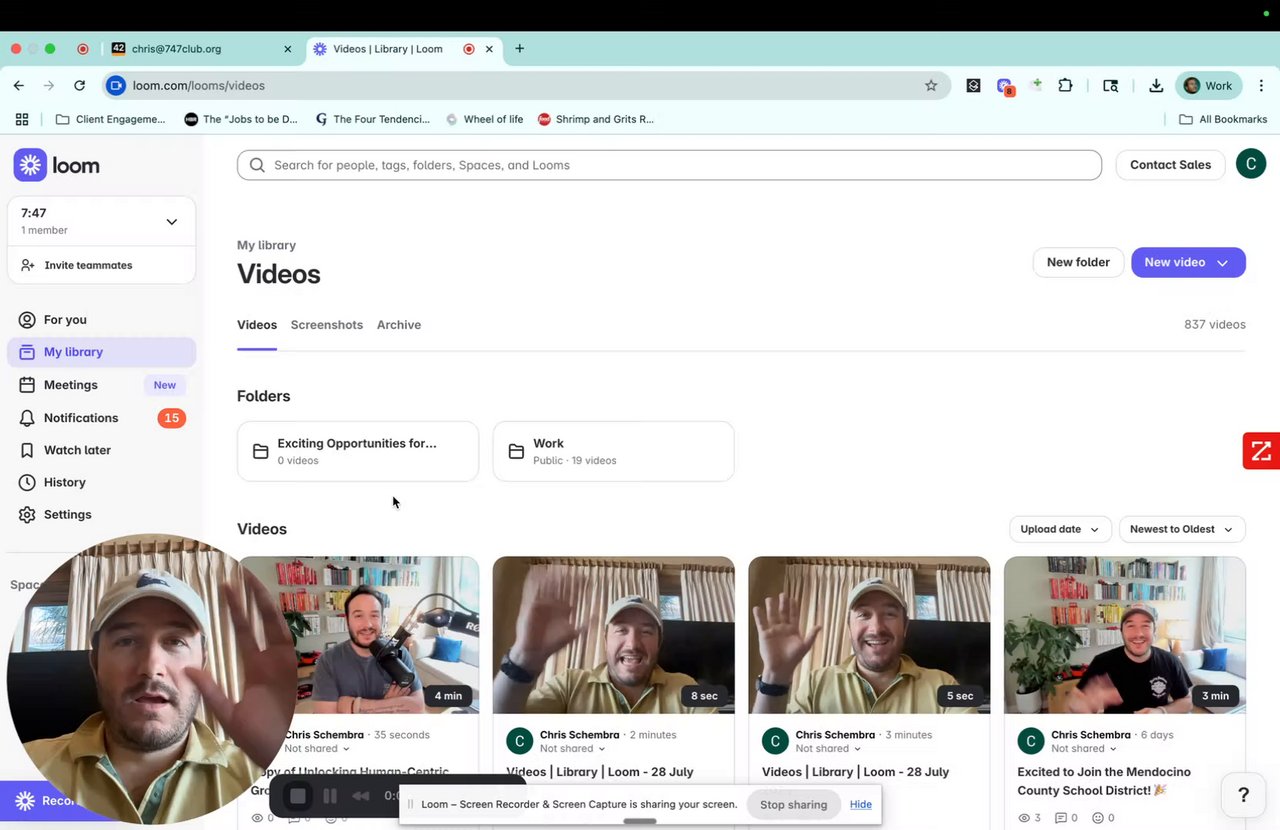Open the 3 min video thumbnail
This screenshot has height=830, width=1280.
pyautogui.click(x=1125, y=635)
